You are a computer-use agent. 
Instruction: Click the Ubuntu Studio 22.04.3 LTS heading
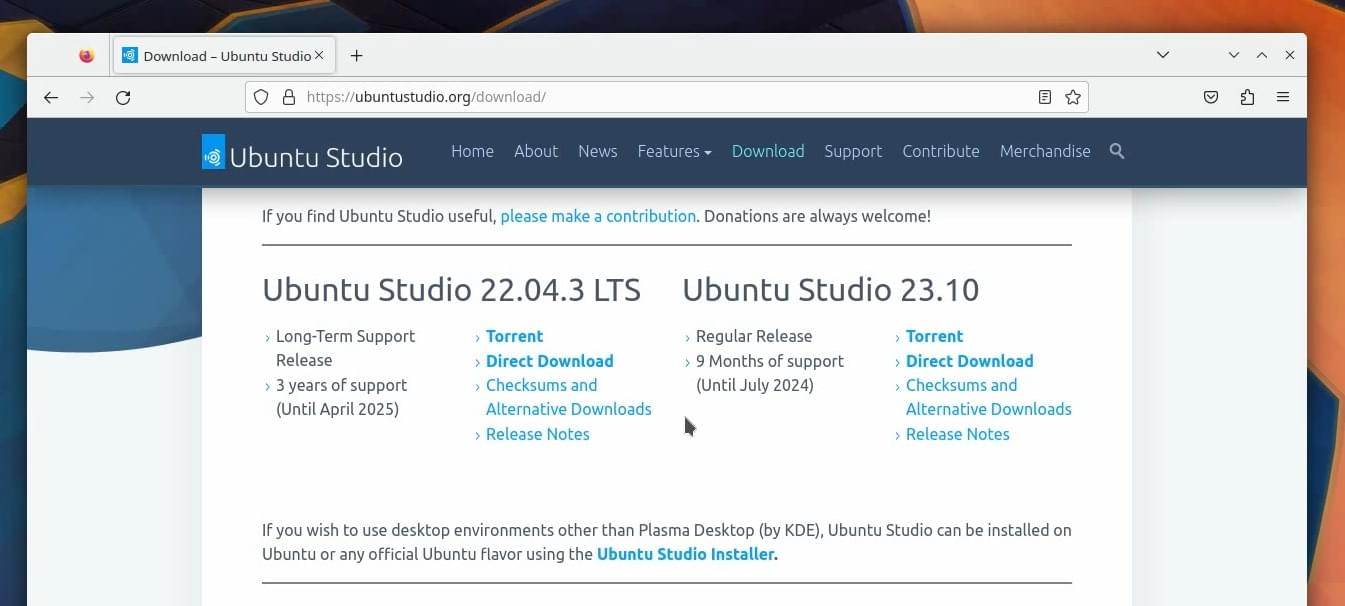pyautogui.click(x=451, y=290)
